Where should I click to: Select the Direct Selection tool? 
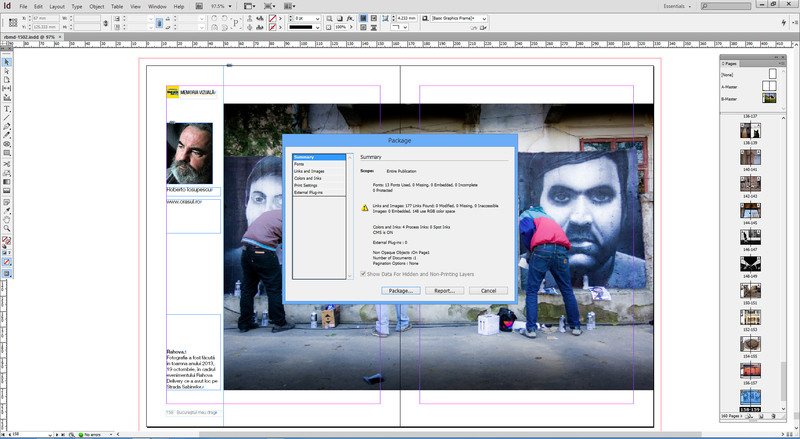point(6,71)
